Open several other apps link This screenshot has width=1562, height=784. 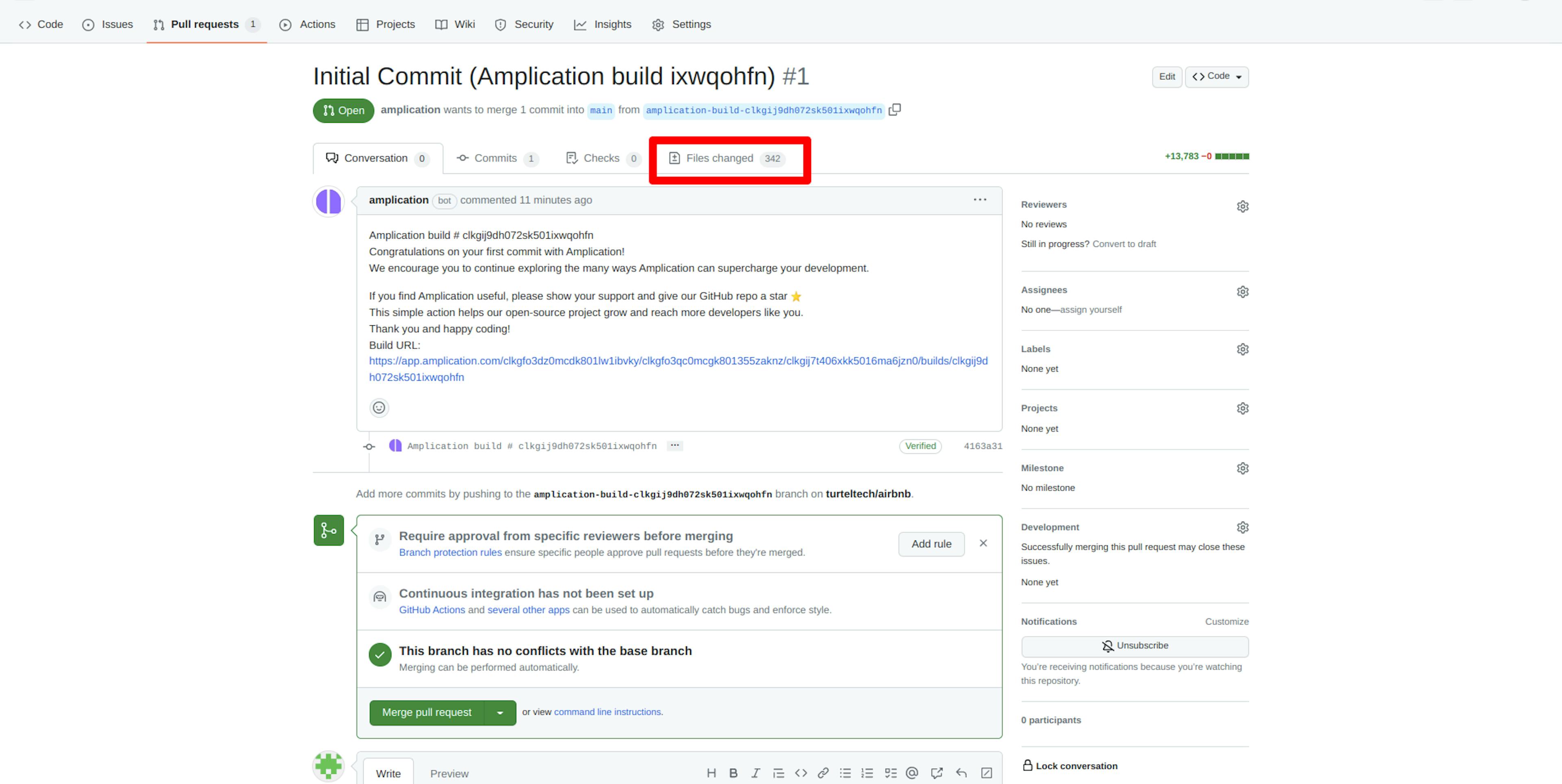528,610
